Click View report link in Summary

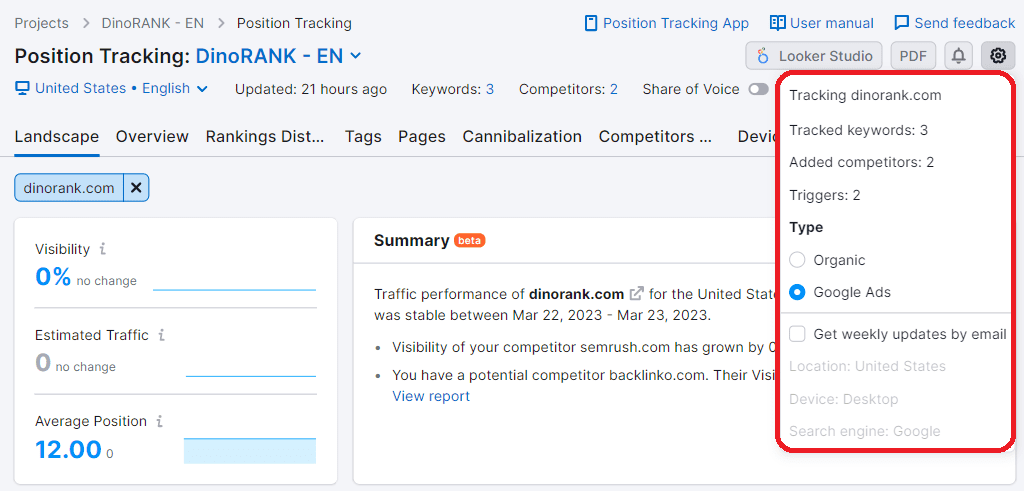(x=431, y=396)
